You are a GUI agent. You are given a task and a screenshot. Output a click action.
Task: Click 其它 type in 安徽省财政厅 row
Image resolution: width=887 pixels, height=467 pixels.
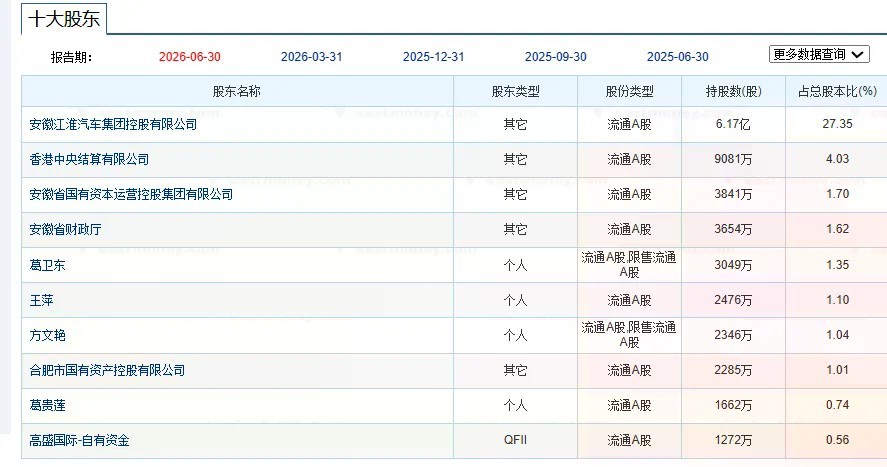pyautogui.click(x=515, y=230)
